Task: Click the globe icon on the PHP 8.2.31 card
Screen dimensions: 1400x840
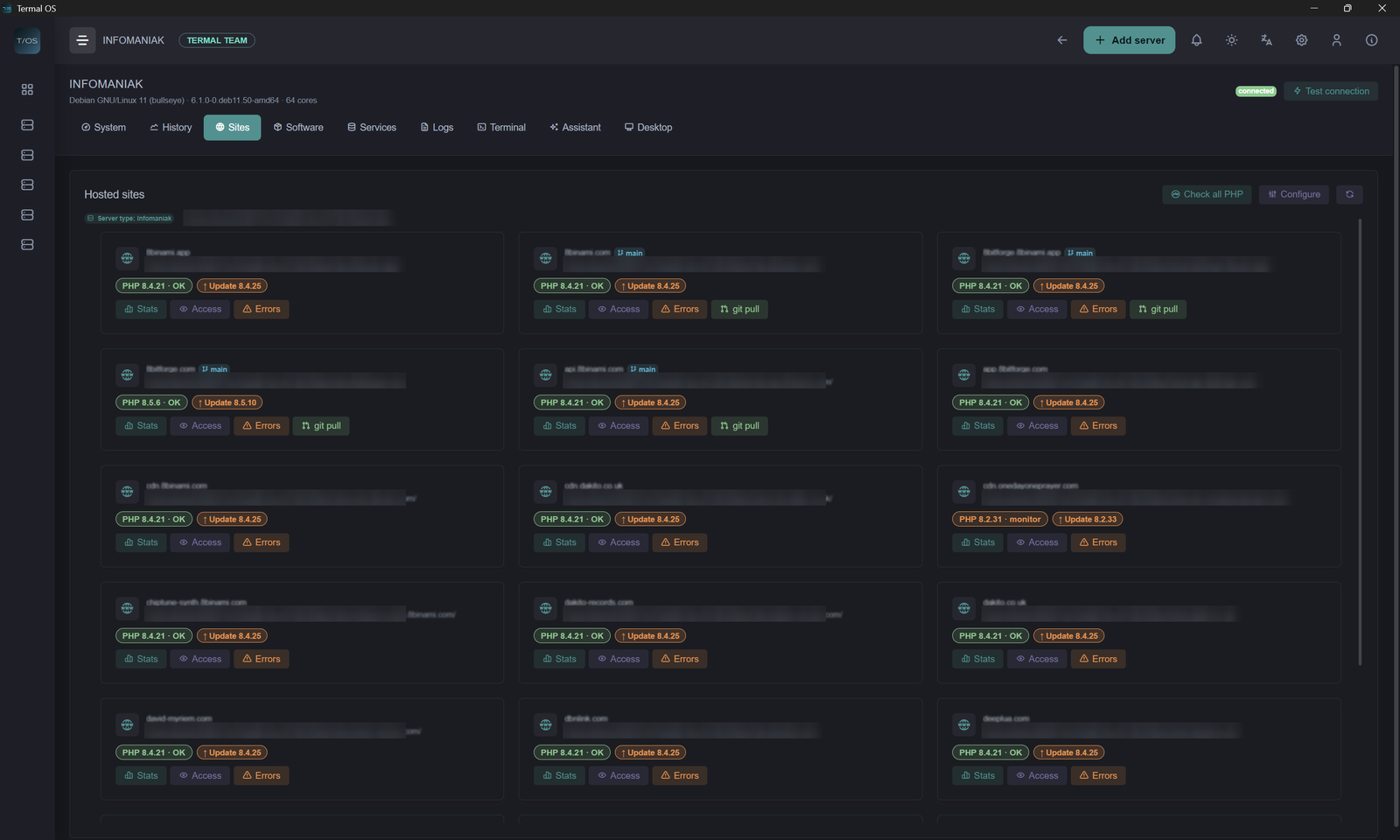Action: tap(963, 492)
